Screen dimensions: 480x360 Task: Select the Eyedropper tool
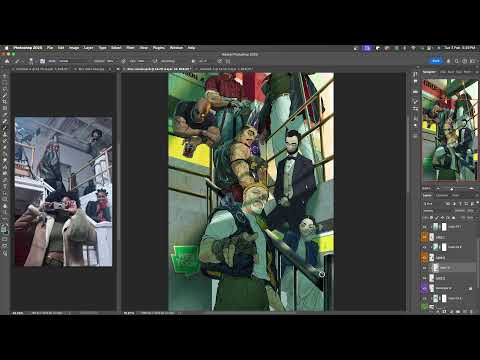coord(5,115)
